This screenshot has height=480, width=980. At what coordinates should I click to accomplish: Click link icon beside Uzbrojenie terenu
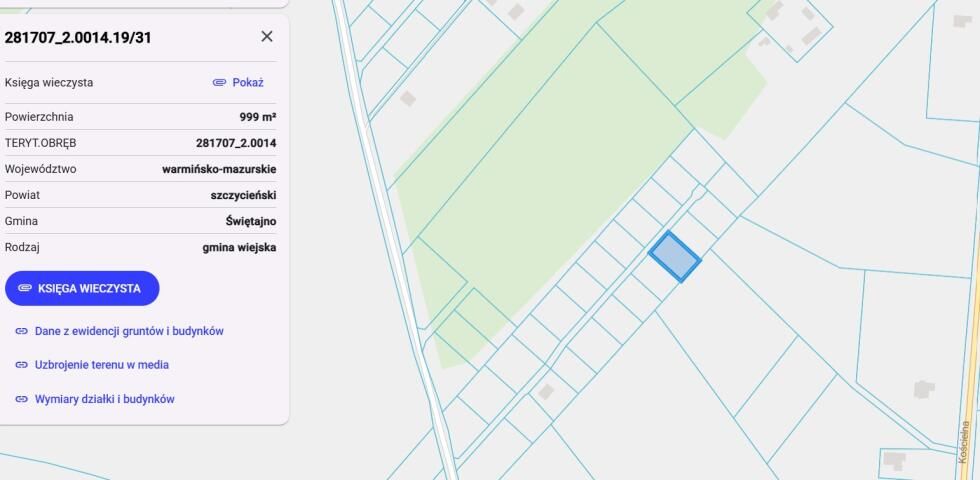[x=21, y=365]
